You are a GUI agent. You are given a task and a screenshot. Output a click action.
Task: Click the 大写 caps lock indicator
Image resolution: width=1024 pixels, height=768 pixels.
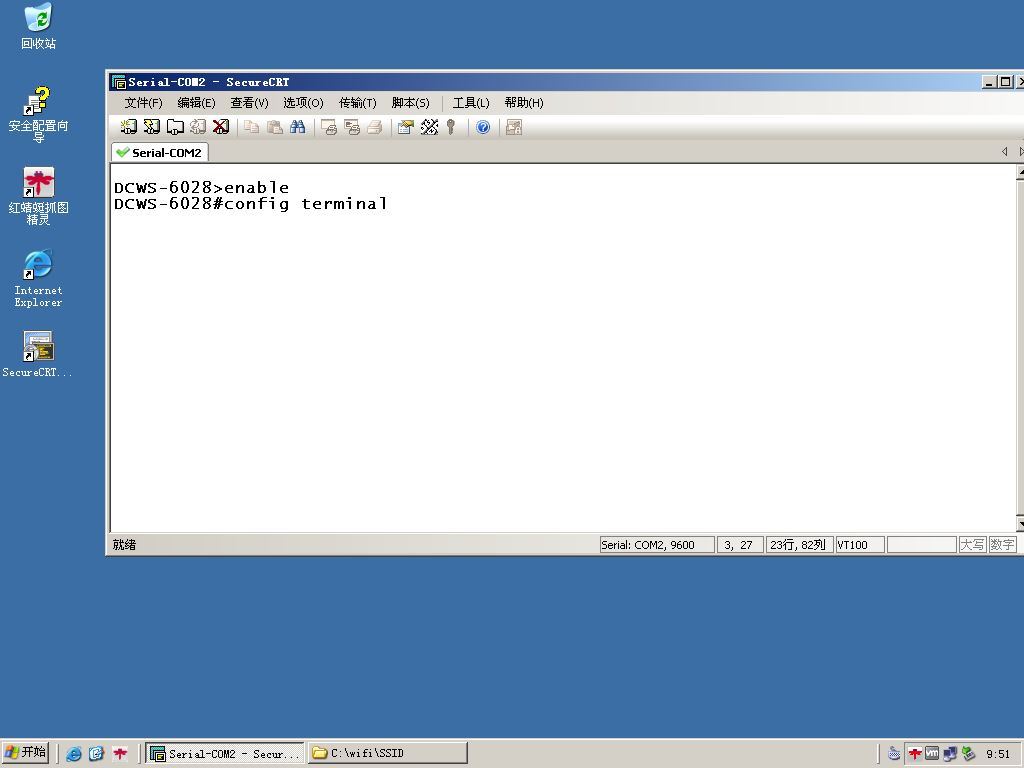[x=972, y=545]
